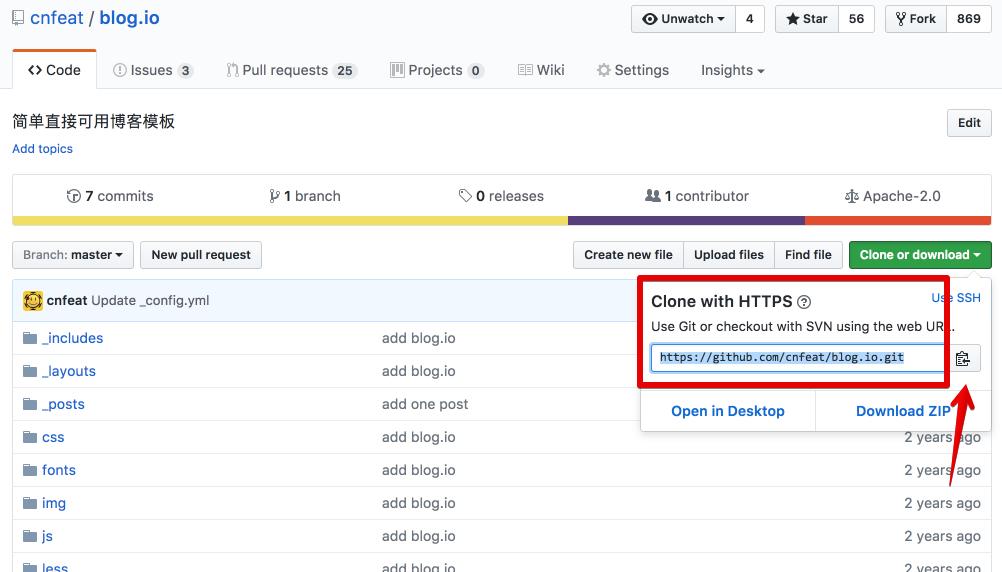Star the blog.io repository

808,19
